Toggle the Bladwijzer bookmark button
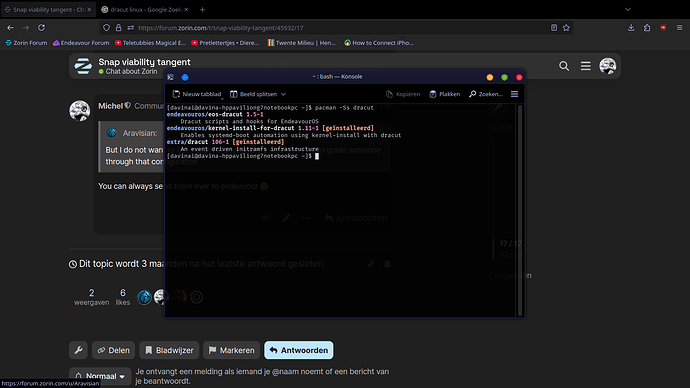This screenshot has height=388, width=690. [169, 350]
